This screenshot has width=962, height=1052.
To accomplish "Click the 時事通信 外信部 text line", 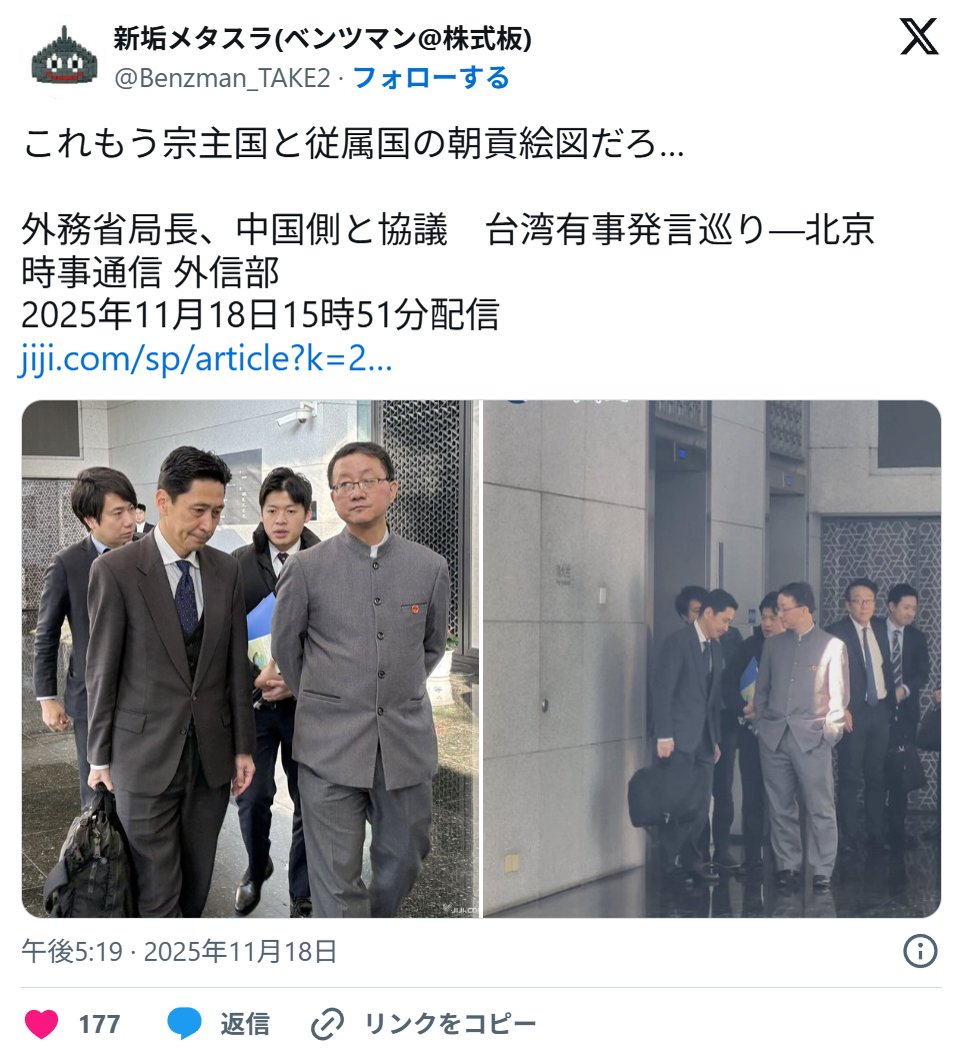I will [x=150, y=272].
